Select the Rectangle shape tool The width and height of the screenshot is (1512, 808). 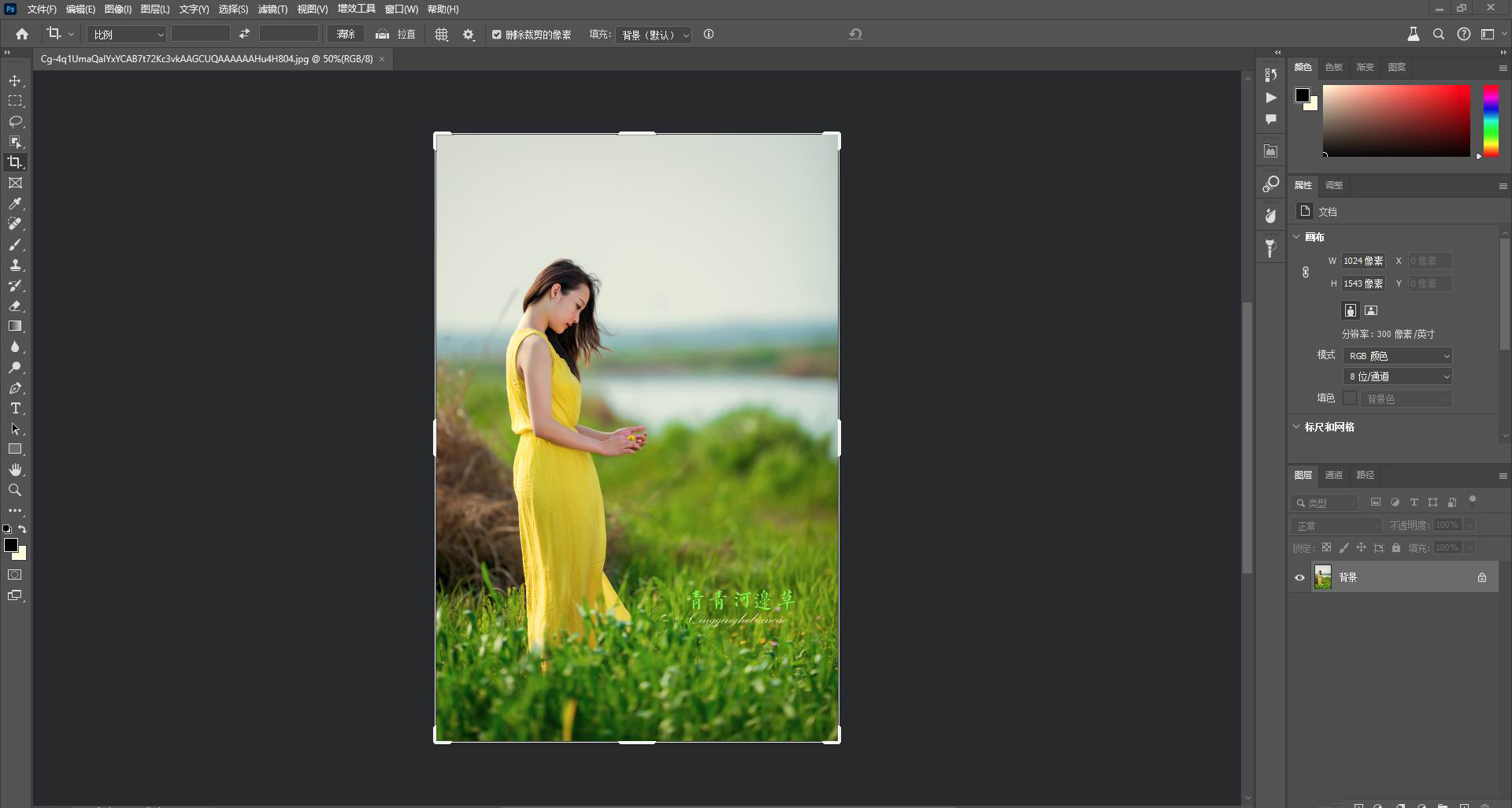(15, 450)
